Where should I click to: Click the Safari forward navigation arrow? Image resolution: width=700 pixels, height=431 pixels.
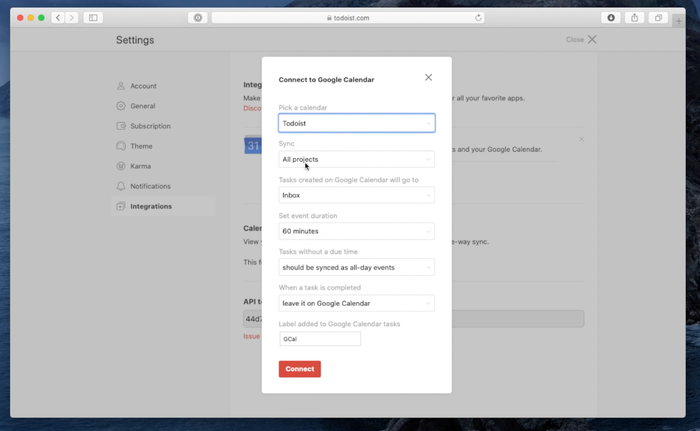coord(71,17)
